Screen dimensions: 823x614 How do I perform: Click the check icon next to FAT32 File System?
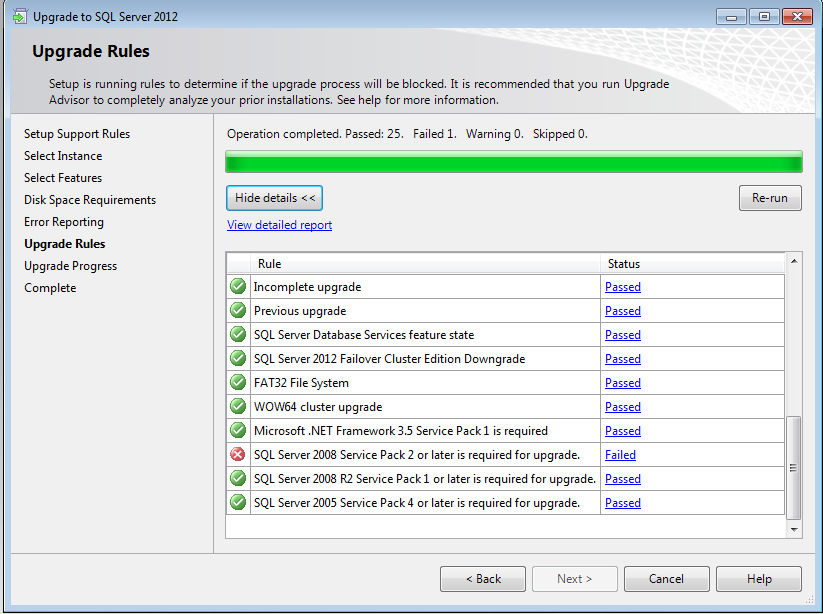click(x=238, y=383)
